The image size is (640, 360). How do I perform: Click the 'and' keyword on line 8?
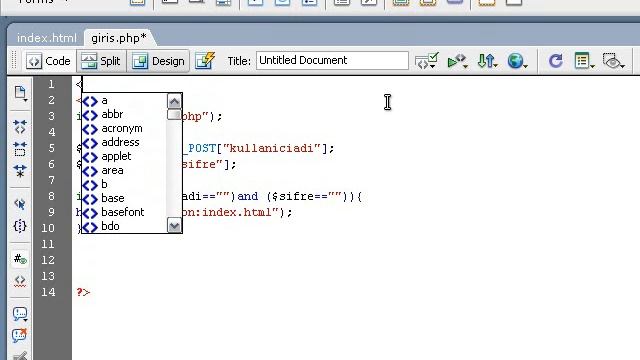[248, 196]
